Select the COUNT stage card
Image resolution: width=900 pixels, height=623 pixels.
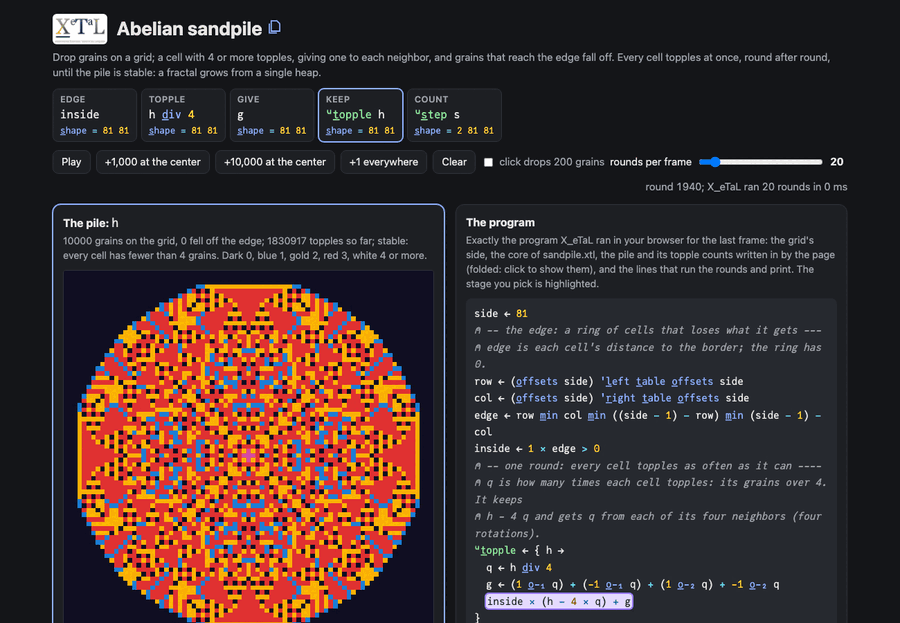[454, 115]
